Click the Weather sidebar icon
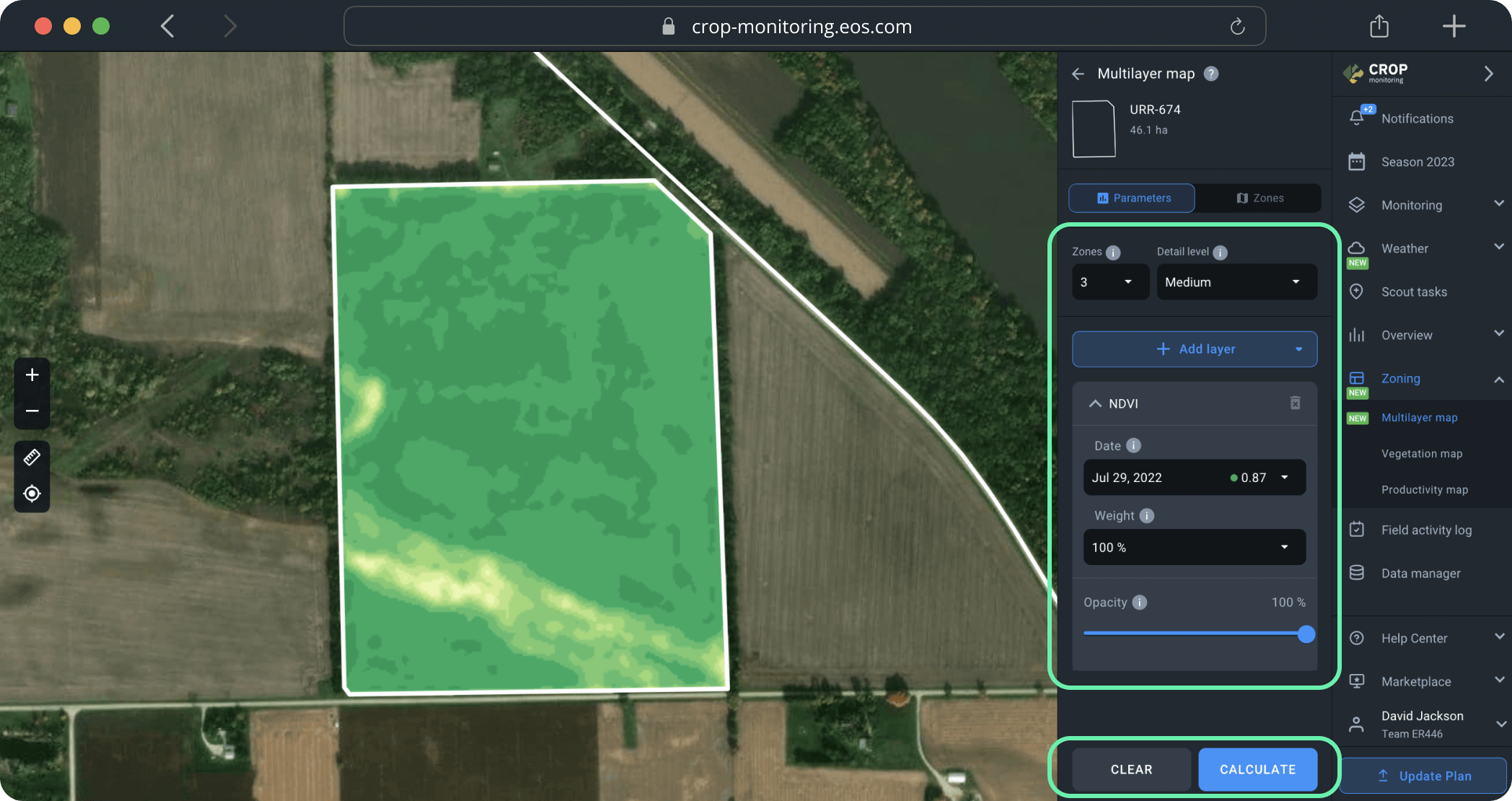 click(x=1357, y=248)
